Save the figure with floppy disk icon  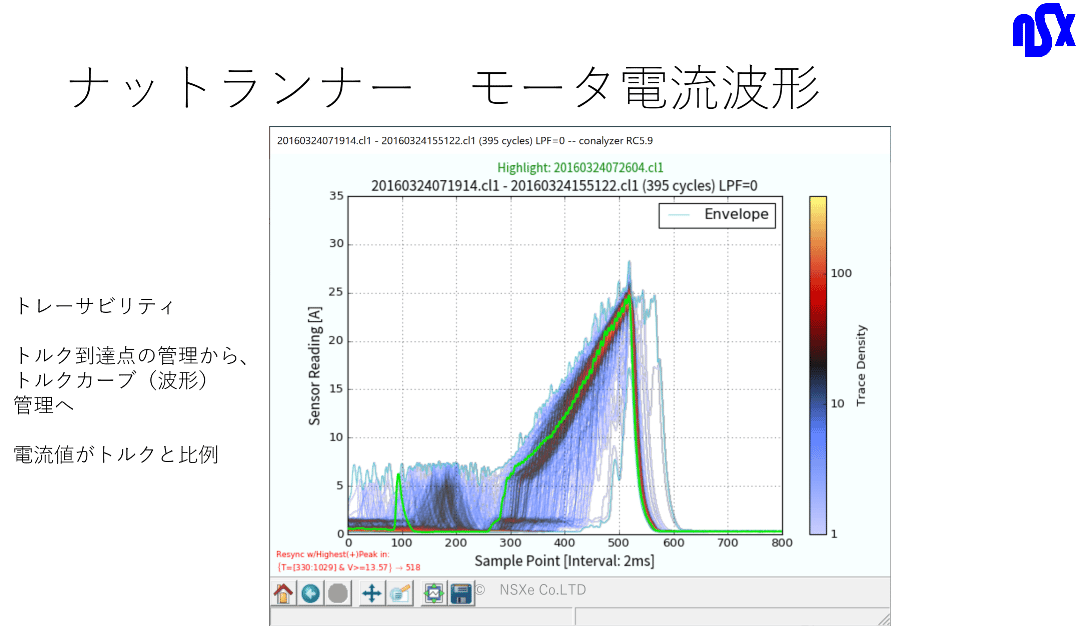coord(461,593)
